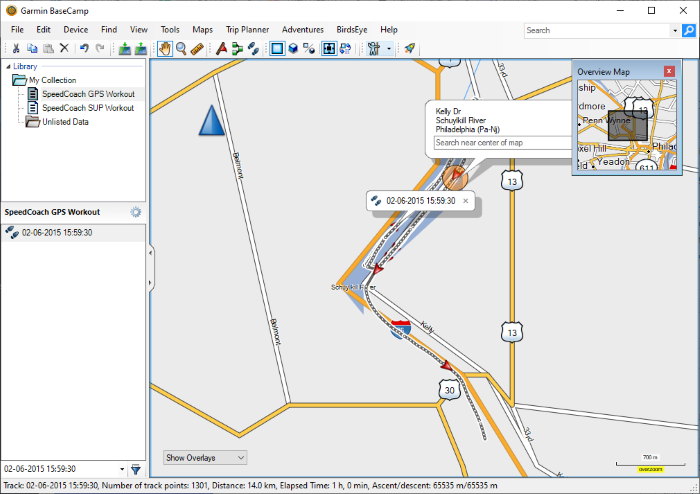
Task: Toggle the 3D map view button
Action: tap(293, 48)
